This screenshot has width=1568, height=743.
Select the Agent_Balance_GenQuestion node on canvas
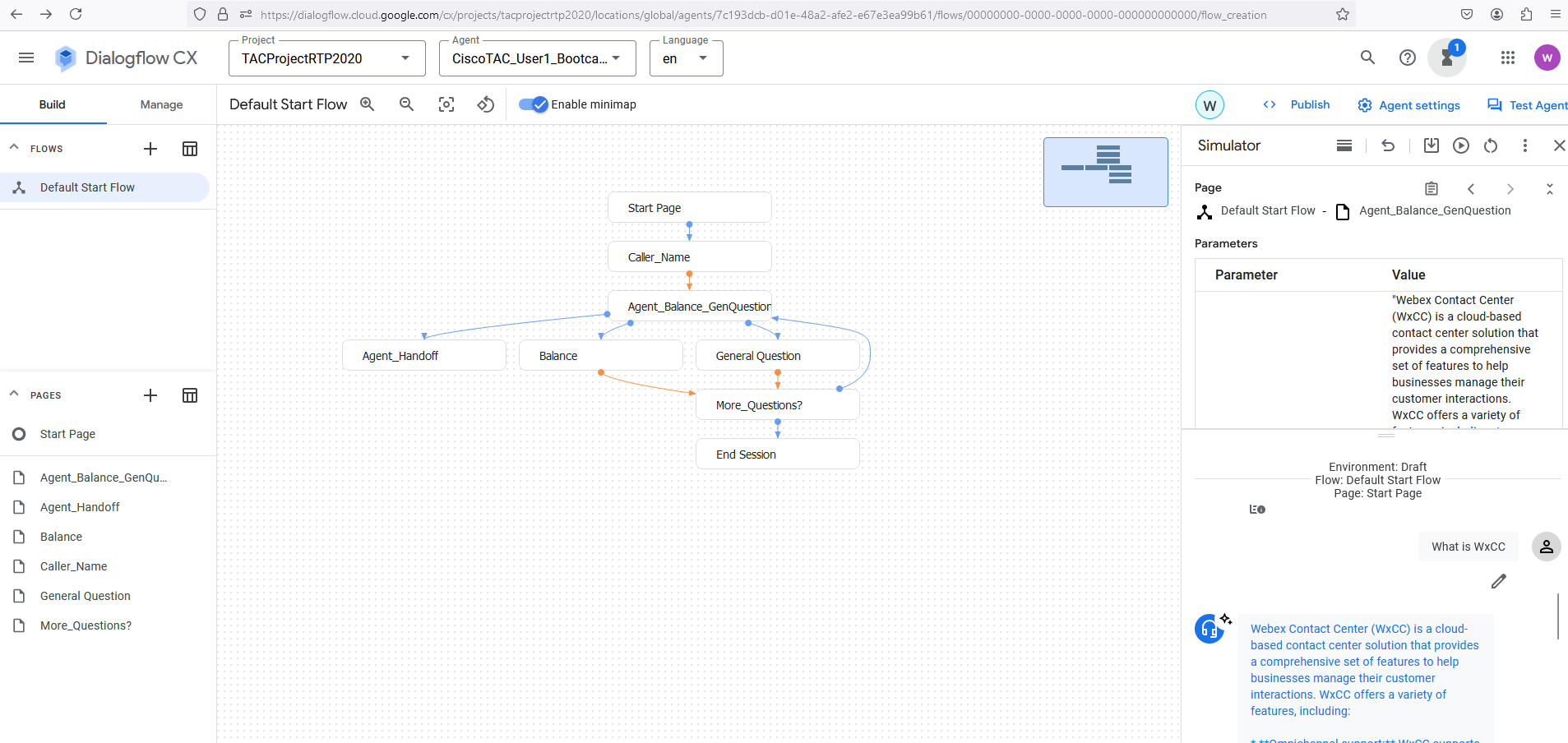click(689, 306)
